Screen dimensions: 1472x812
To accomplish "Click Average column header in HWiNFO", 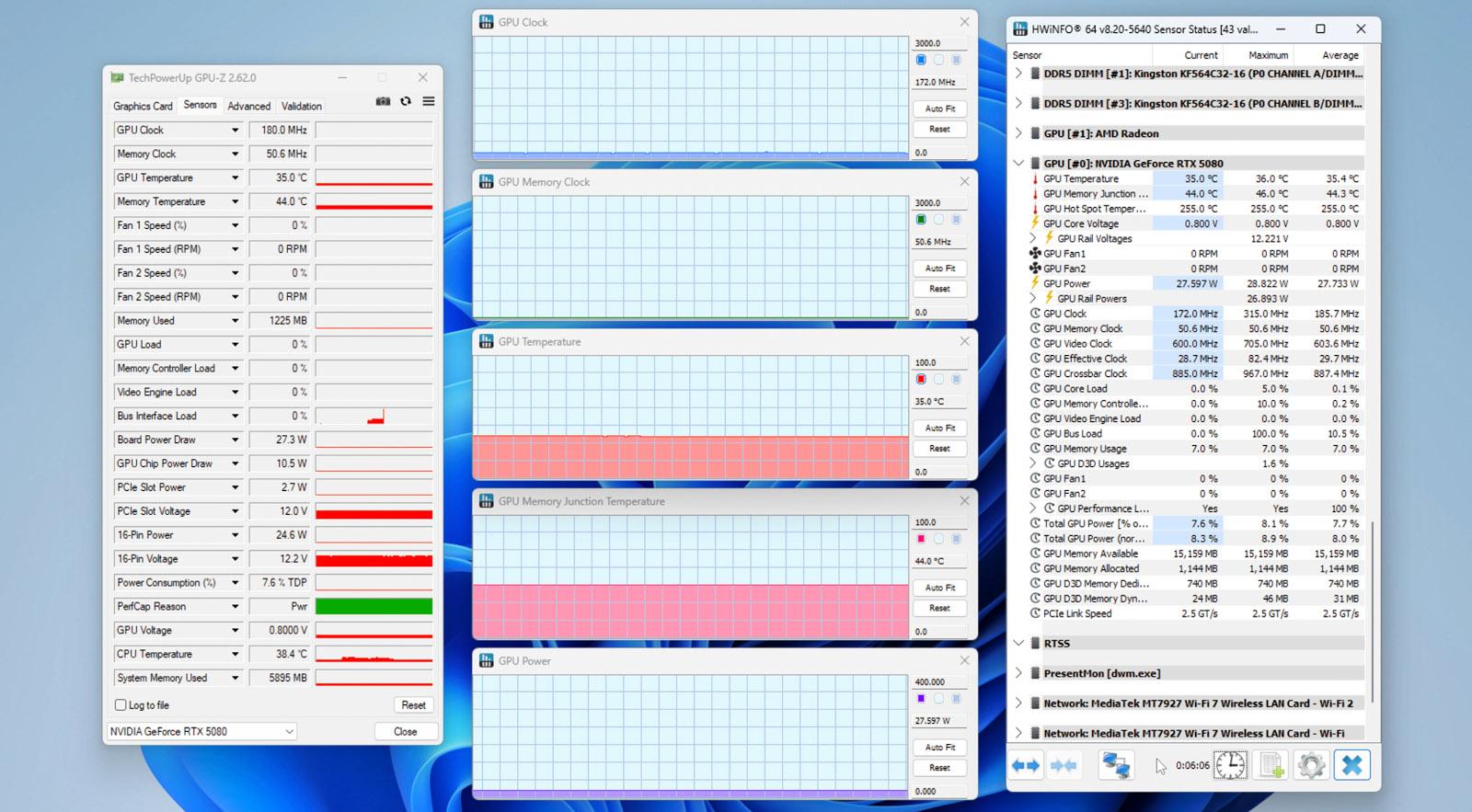I will tap(1328, 55).
